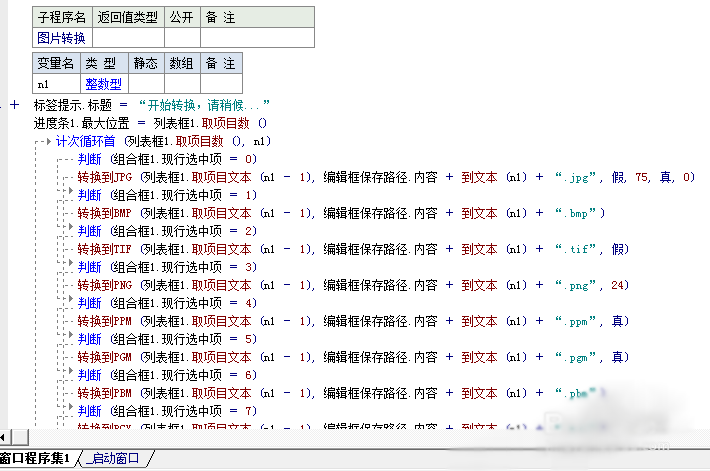Viewport: 710px width, 471px height.
Task: Click the horizontal scrollbar thumb at bottom
Action: coord(20,437)
